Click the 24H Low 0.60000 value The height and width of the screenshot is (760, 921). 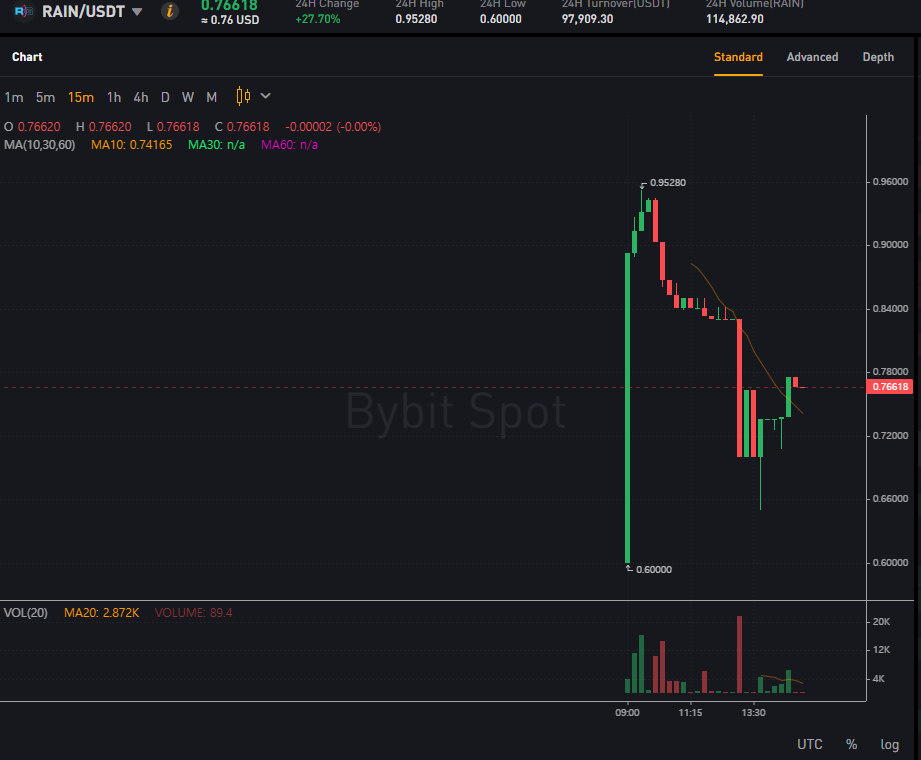(x=500, y=19)
